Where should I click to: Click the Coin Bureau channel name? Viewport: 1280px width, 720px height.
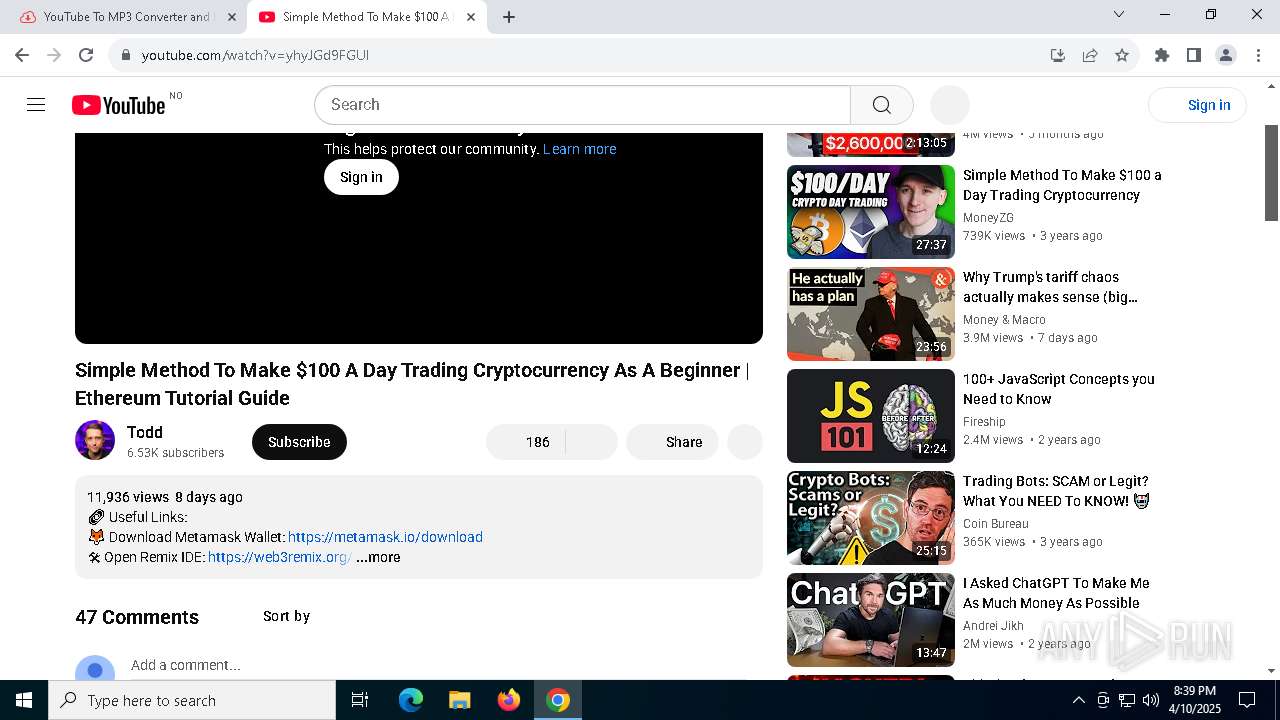(x=995, y=524)
